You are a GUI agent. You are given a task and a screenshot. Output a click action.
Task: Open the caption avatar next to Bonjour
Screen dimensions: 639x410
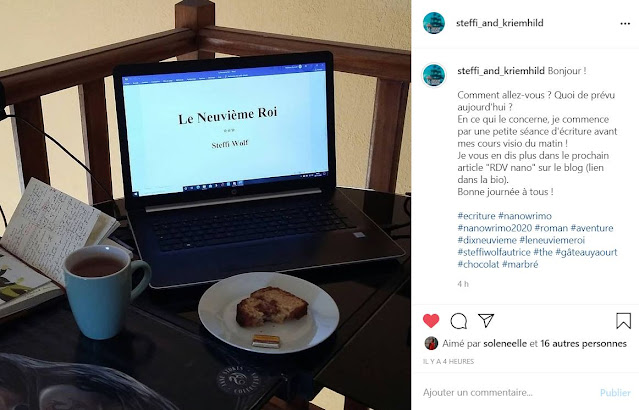434,75
